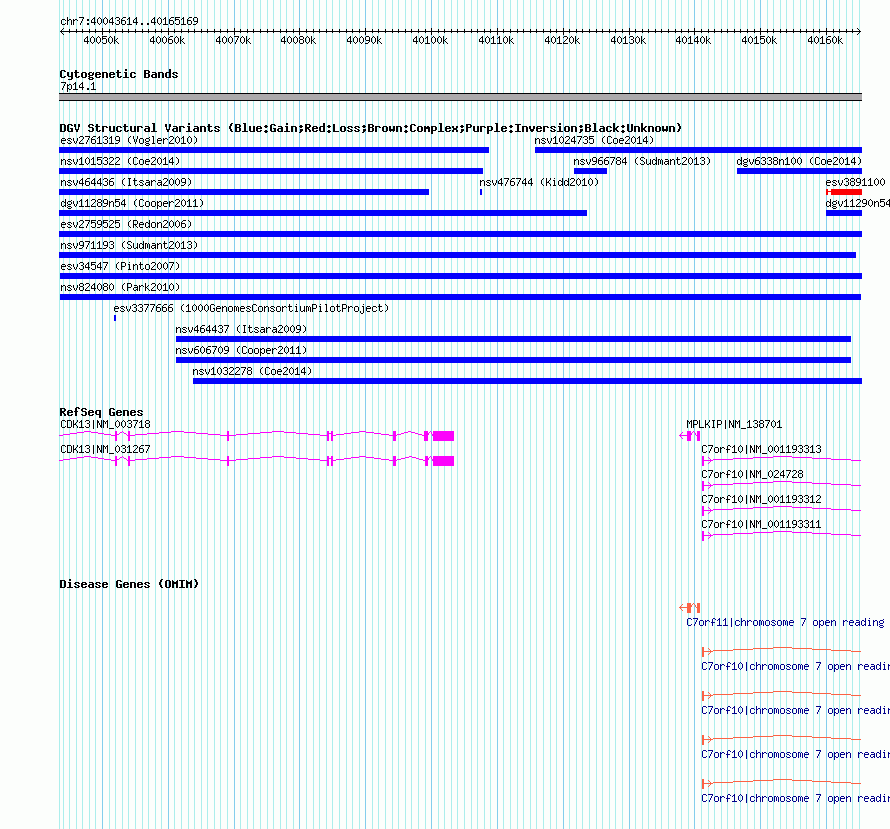
Task: Click the 40150k ruler position label
Action: pyautogui.click(x=759, y=40)
